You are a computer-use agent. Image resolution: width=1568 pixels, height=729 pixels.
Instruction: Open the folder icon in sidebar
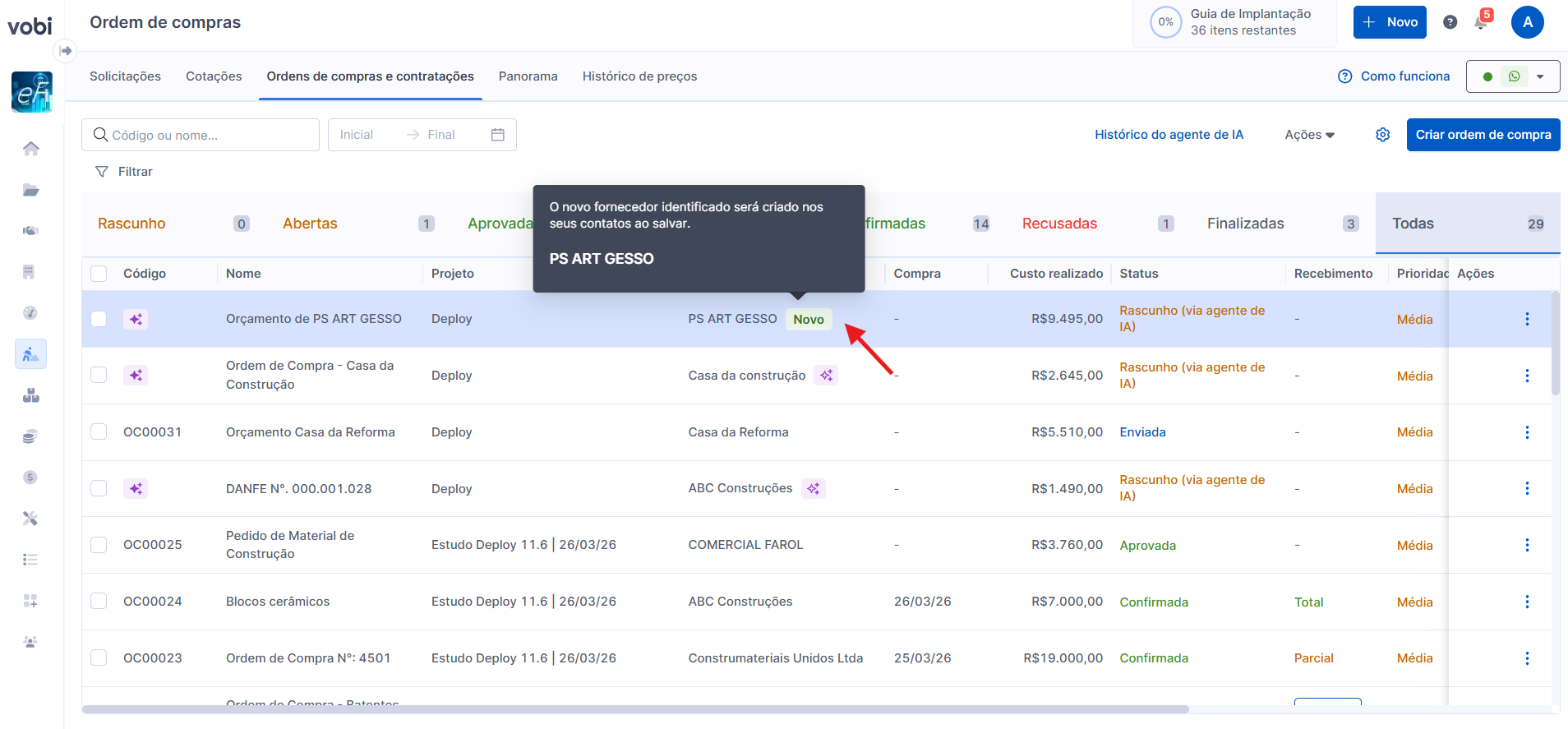pos(30,190)
